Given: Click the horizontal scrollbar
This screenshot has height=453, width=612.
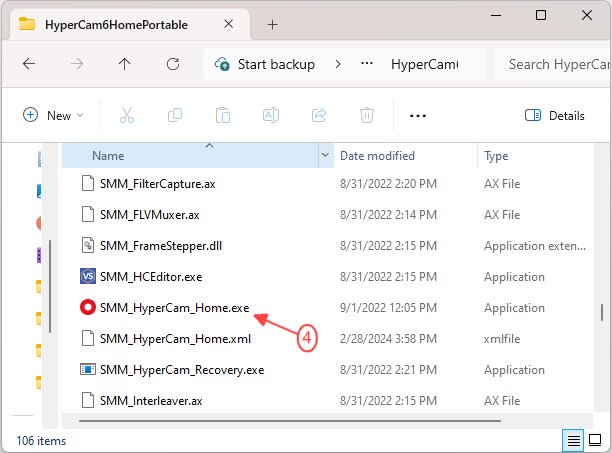Looking at the screenshot, I should [x=290, y=421].
